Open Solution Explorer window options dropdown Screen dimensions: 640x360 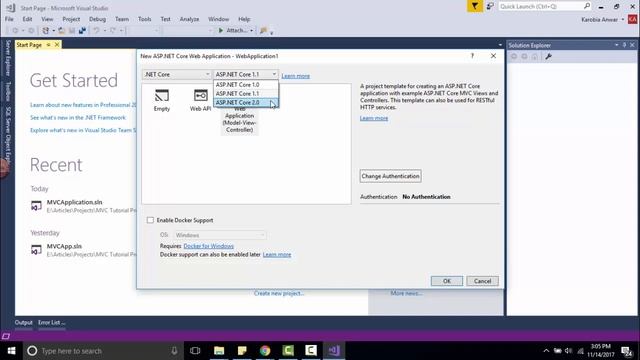click(616, 45)
